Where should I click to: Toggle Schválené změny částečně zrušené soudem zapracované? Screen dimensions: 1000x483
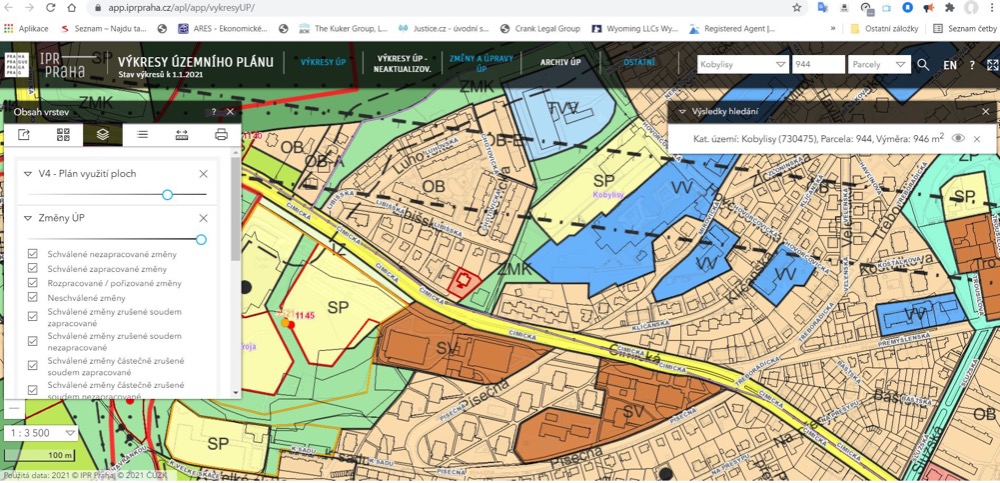(33, 365)
